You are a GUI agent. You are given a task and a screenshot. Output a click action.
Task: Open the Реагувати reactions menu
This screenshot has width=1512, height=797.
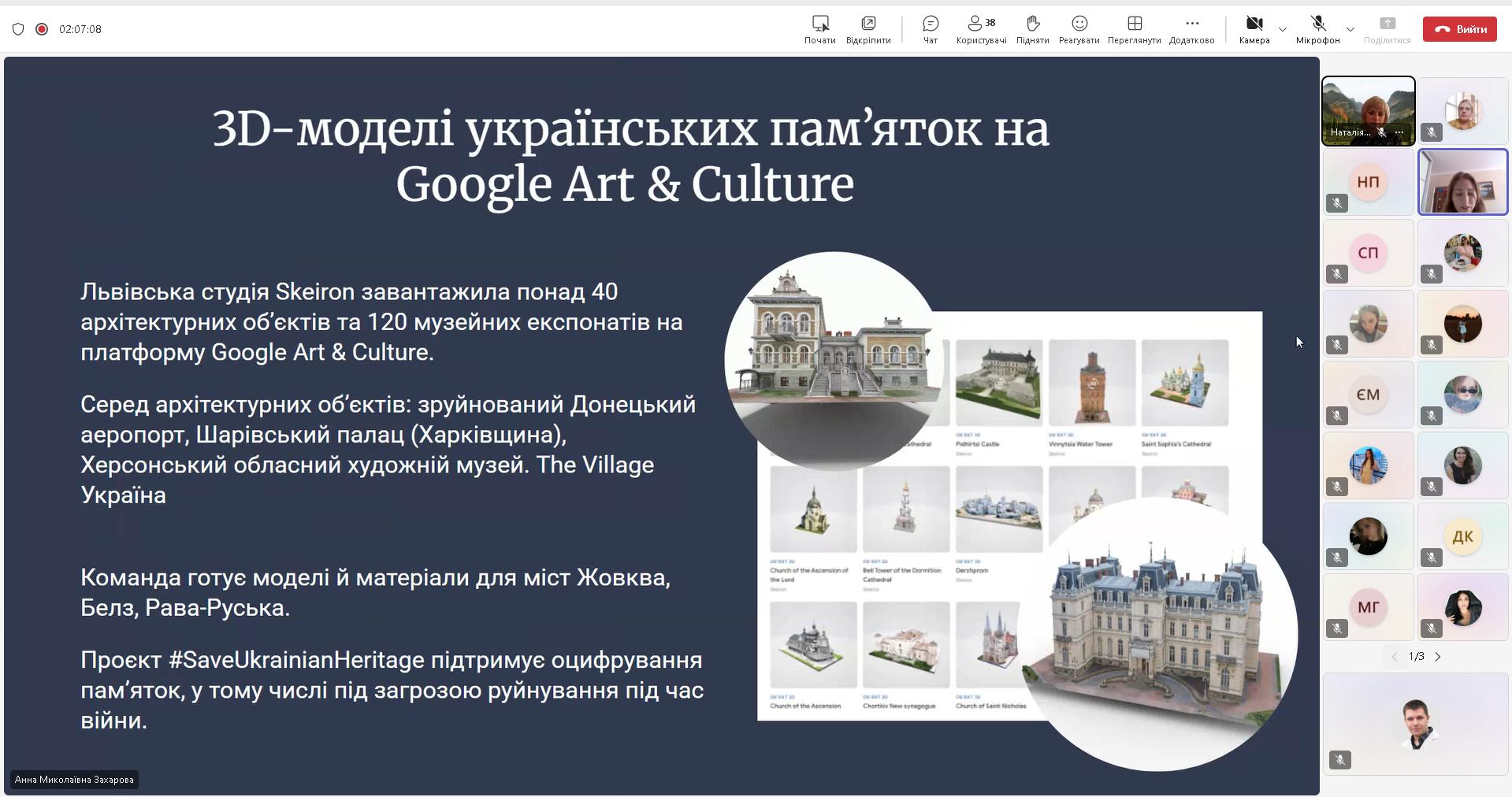pos(1079,29)
